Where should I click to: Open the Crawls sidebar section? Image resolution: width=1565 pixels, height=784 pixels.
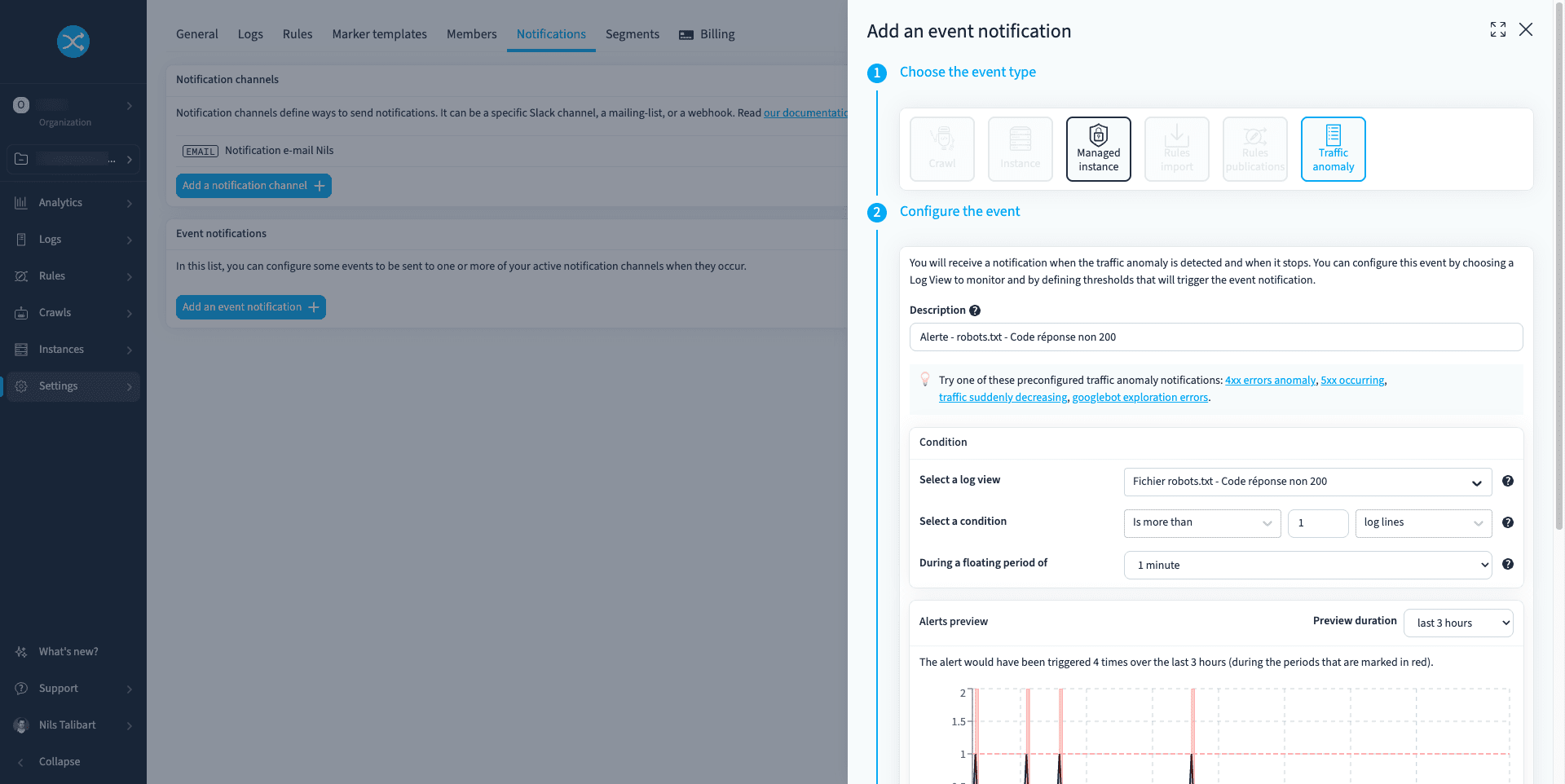(x=73, y=313)
